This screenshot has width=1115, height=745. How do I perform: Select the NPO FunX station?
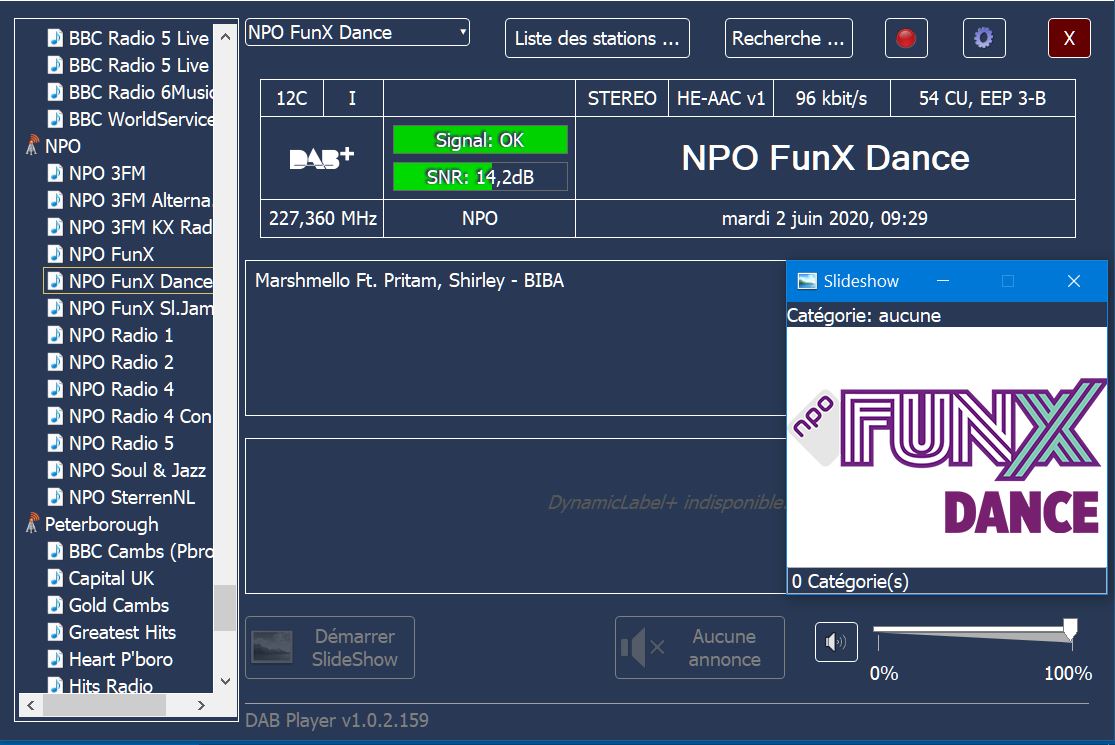pyautogui.click(x=112, y=254)
